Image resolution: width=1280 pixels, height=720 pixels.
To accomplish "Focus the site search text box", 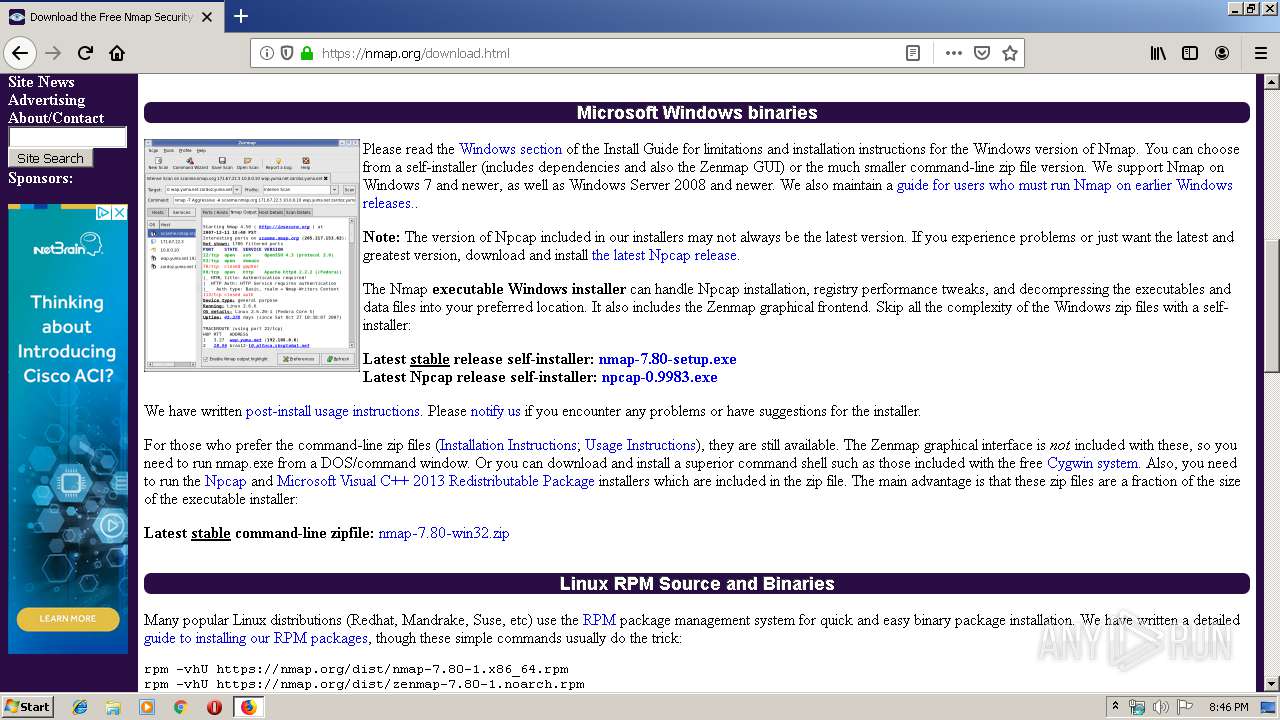I will click(67, 137).
